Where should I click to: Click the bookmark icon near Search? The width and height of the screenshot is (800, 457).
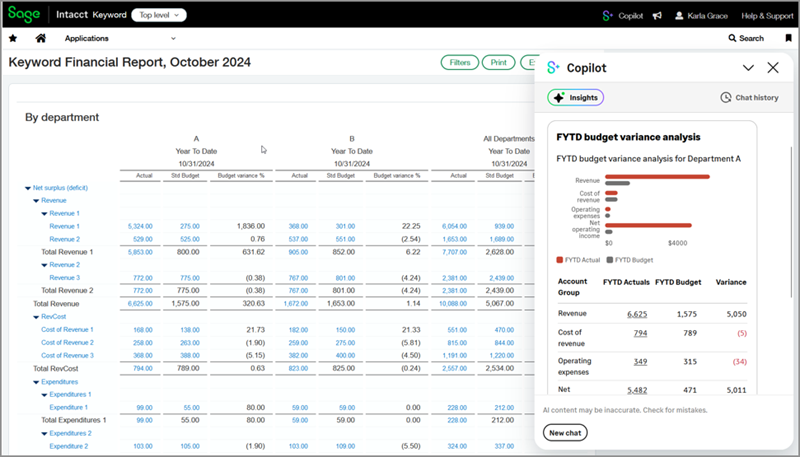point(788,38)
